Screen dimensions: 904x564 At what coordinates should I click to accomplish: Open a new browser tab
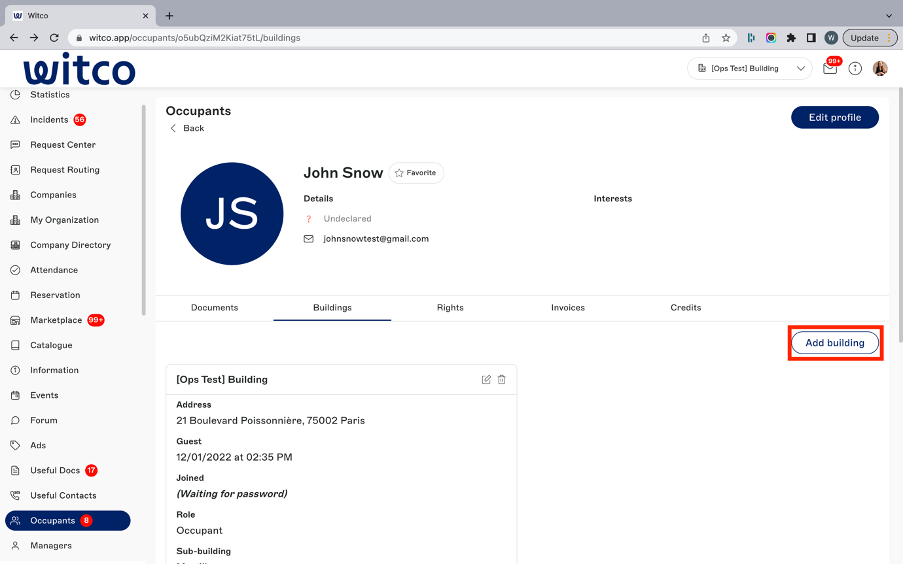169,16
